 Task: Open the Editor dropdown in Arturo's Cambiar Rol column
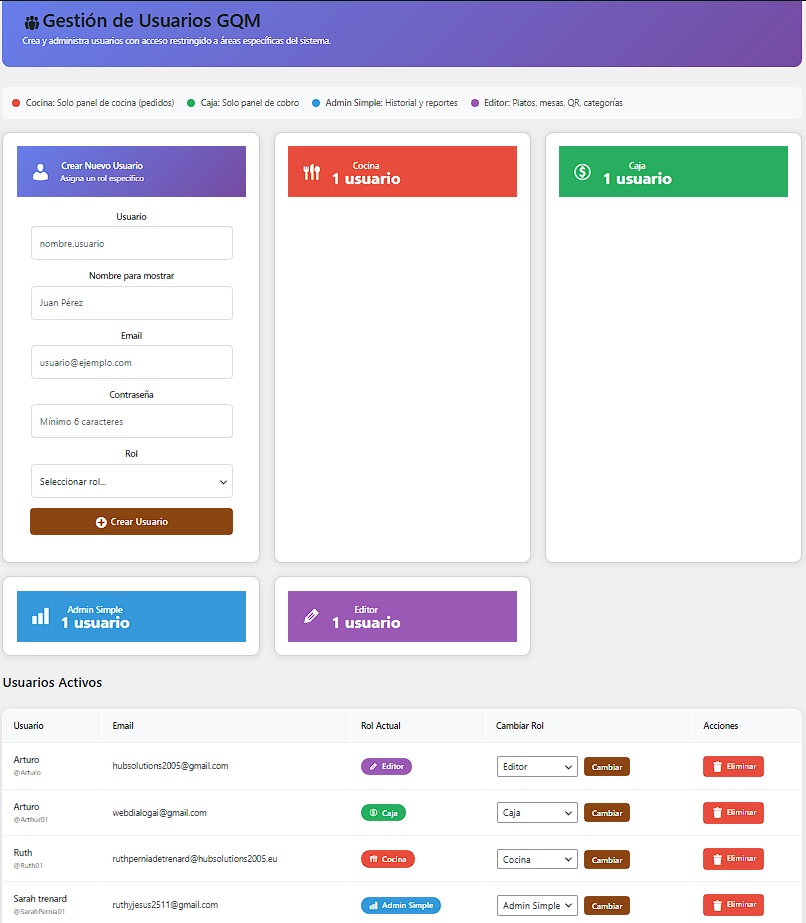(x=537, y=766)
